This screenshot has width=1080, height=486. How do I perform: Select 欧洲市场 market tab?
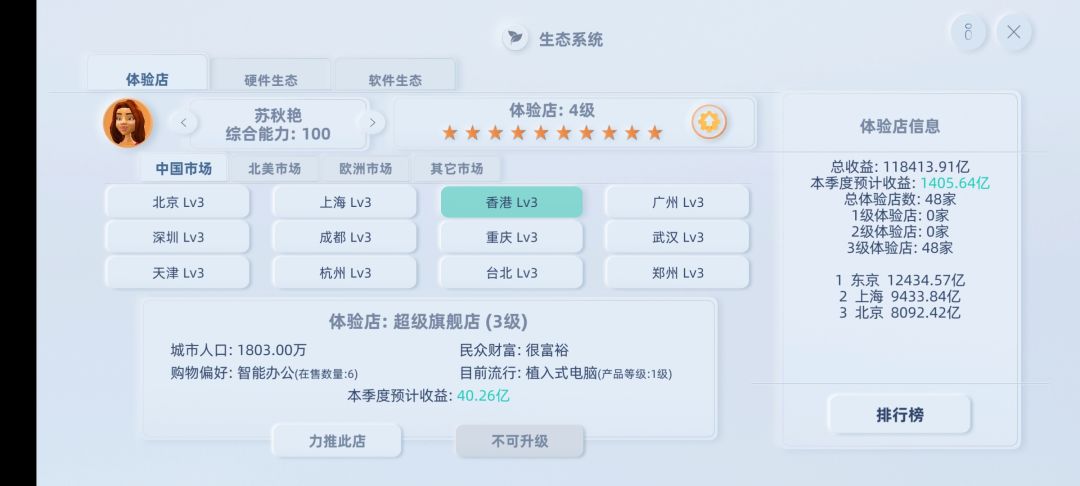[365, 169]
